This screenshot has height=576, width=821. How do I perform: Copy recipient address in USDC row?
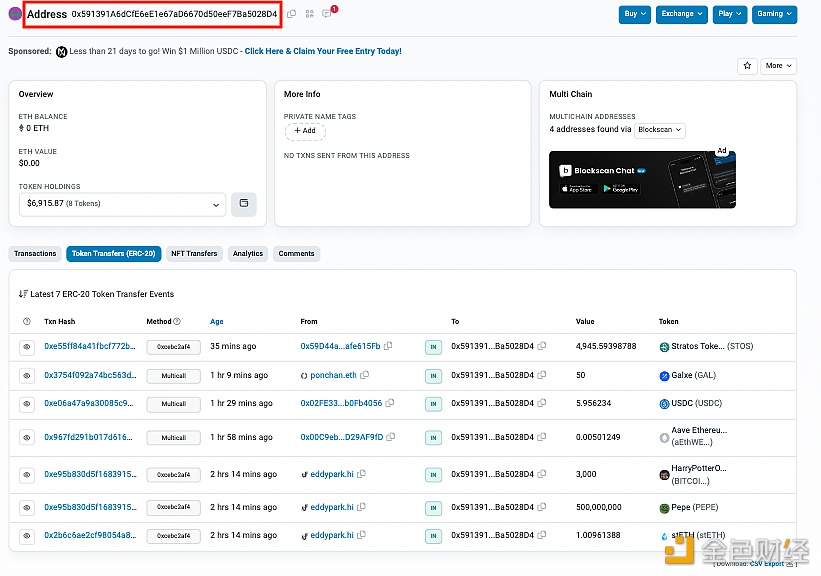pos(542,403)
